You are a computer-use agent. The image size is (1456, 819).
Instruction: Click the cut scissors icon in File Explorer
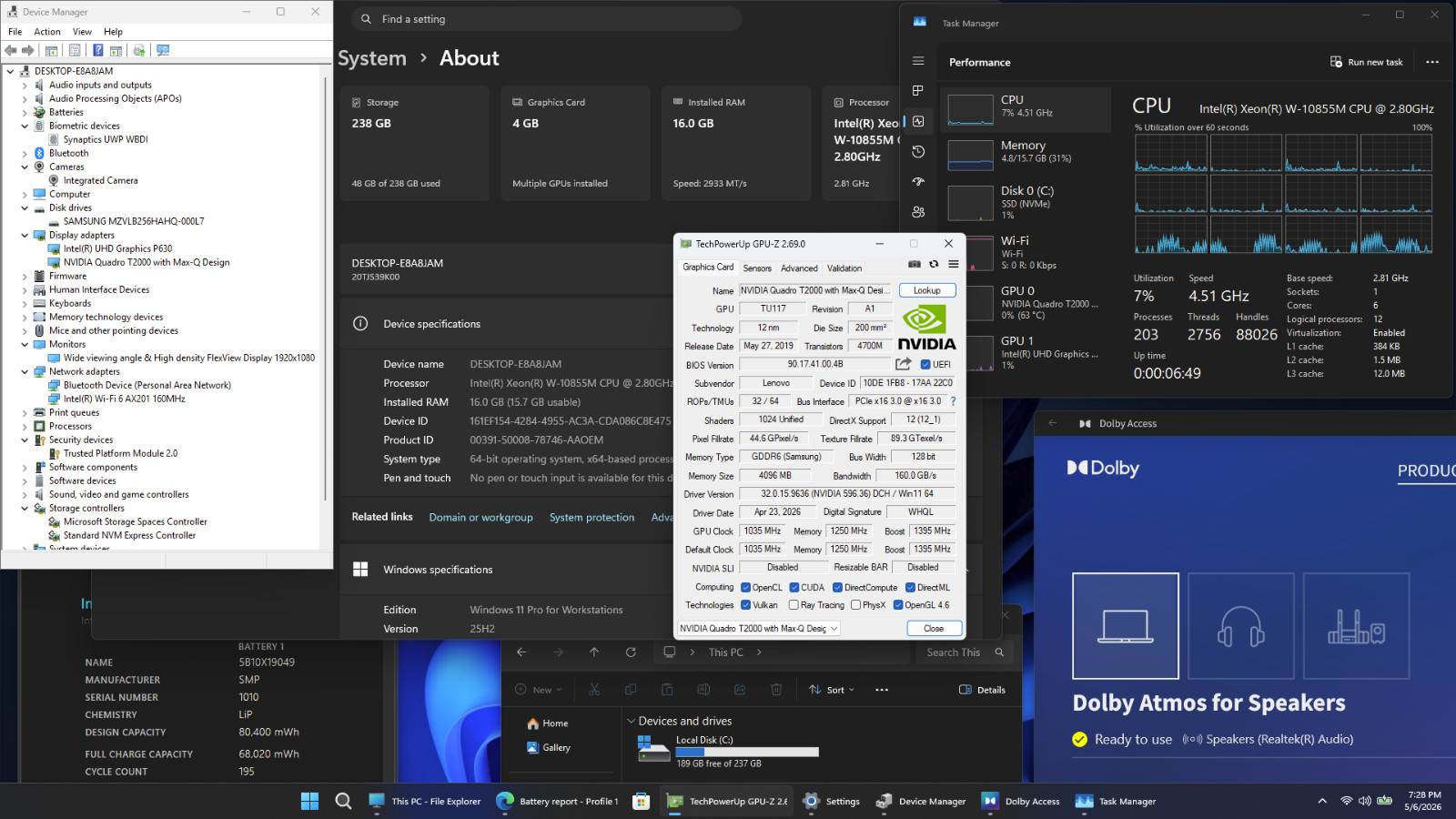pos(594,690)
